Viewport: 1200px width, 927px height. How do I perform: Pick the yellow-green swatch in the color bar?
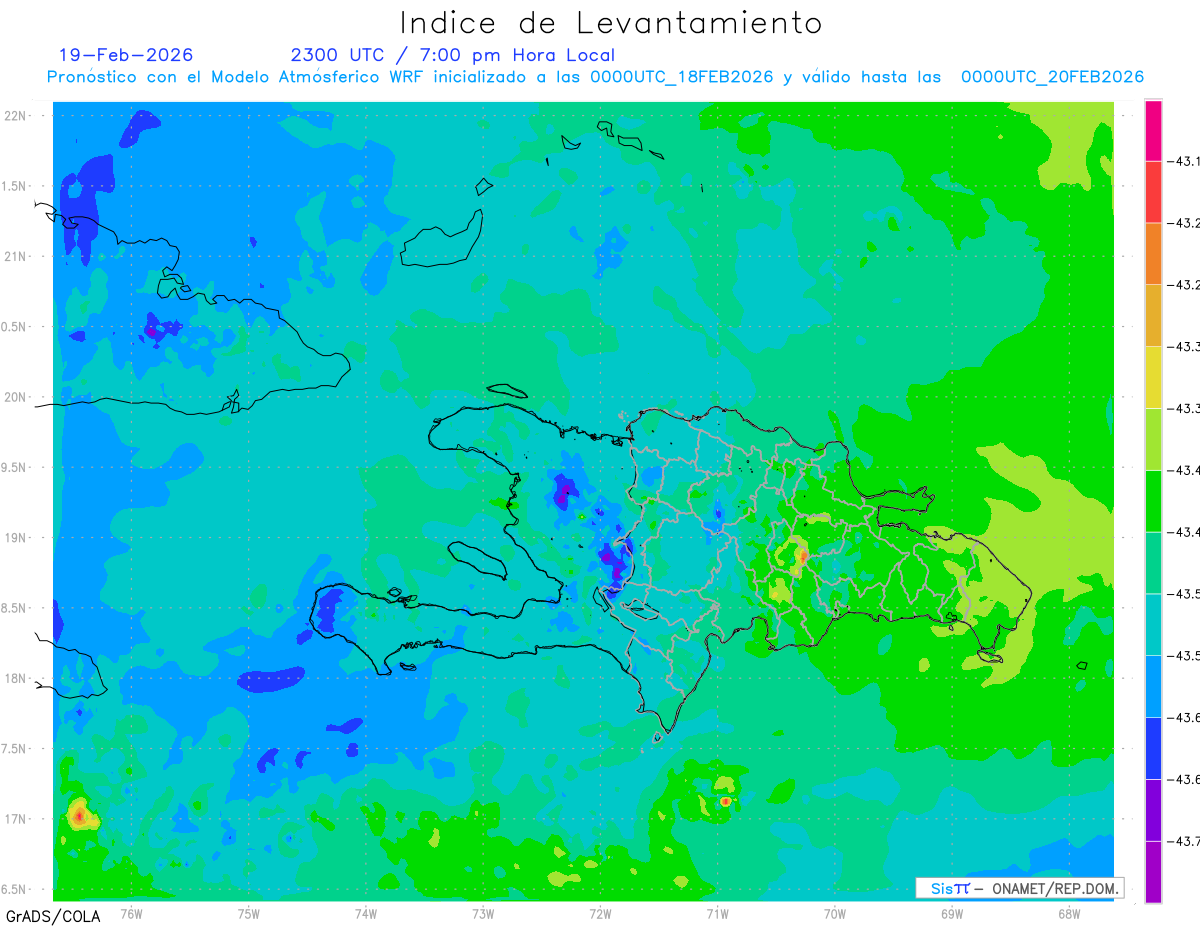1153,439
